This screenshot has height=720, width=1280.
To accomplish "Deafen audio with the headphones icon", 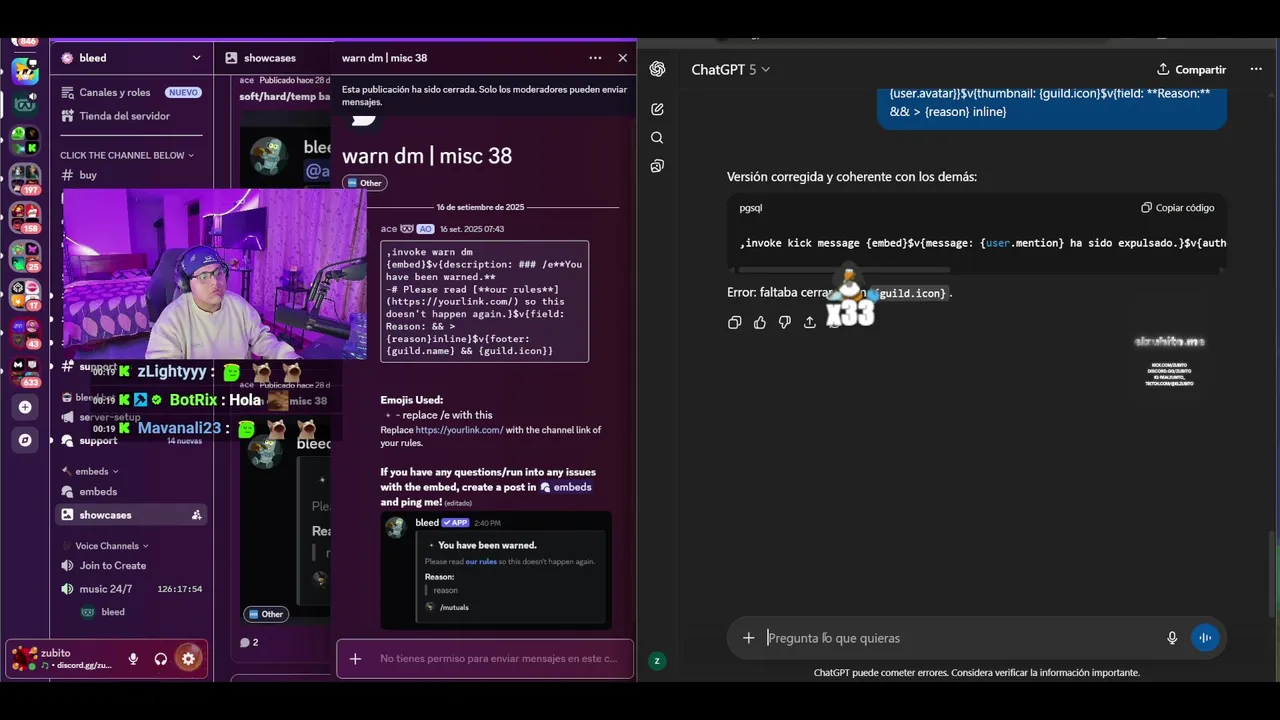I will [x=161, y=659].
